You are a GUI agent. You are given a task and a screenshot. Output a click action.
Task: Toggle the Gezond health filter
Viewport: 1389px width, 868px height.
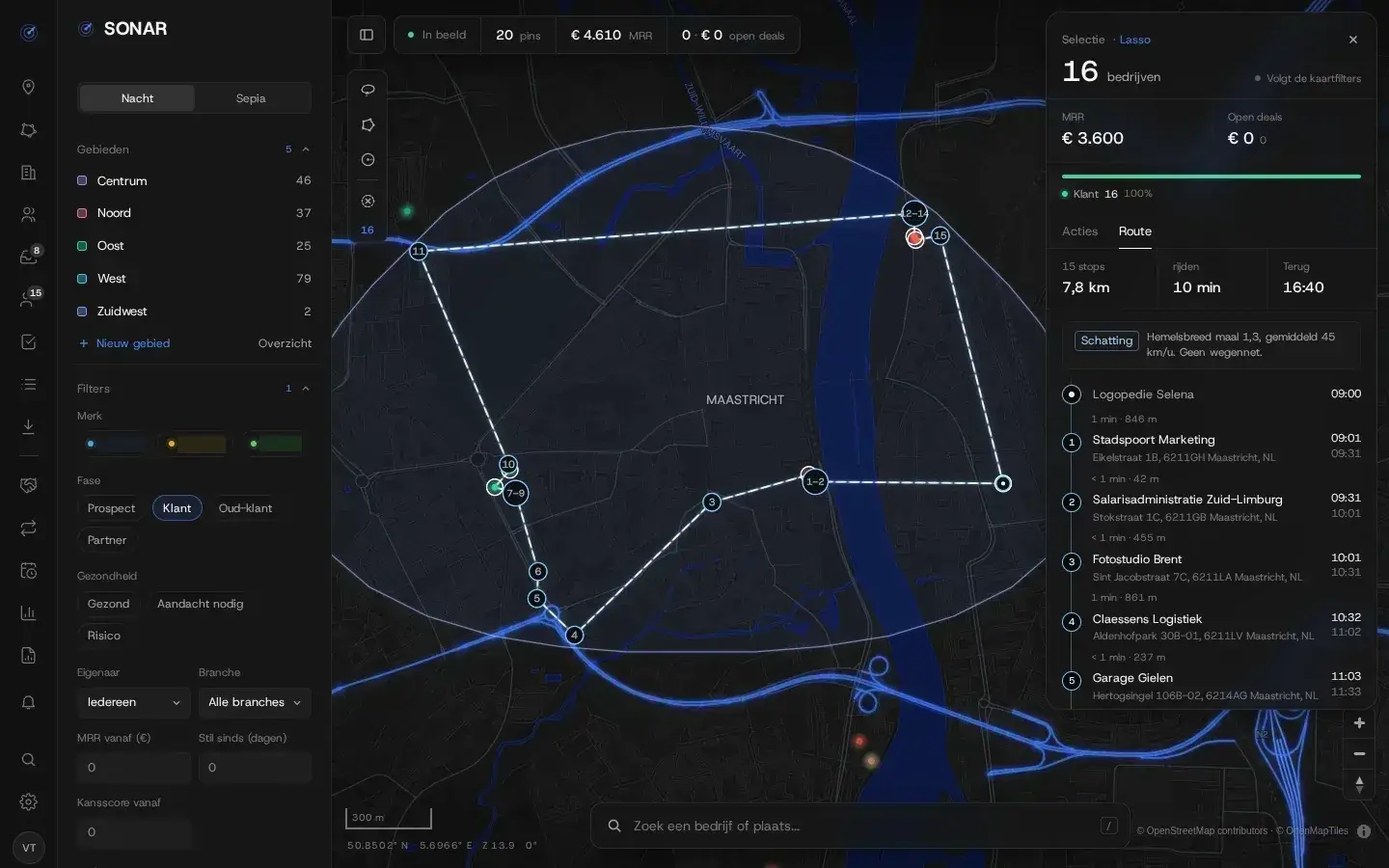coord(108,604)
